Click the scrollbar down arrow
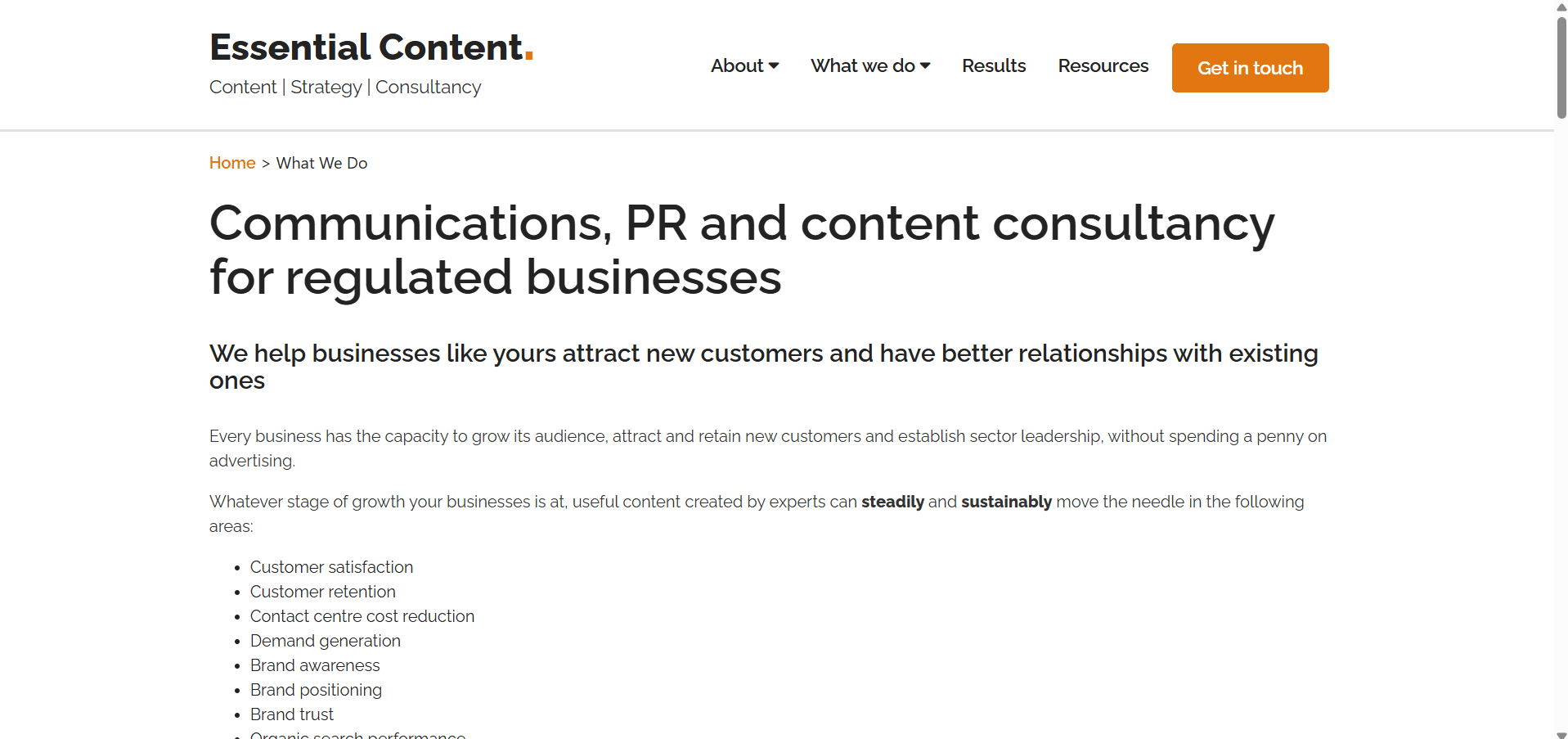 [x=1561, y=733]
